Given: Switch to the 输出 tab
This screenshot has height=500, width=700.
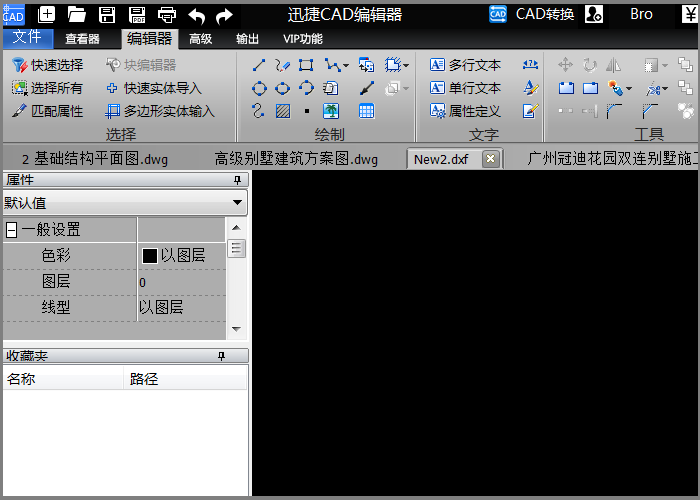Looking at the screenshot, I should (247, 39).
